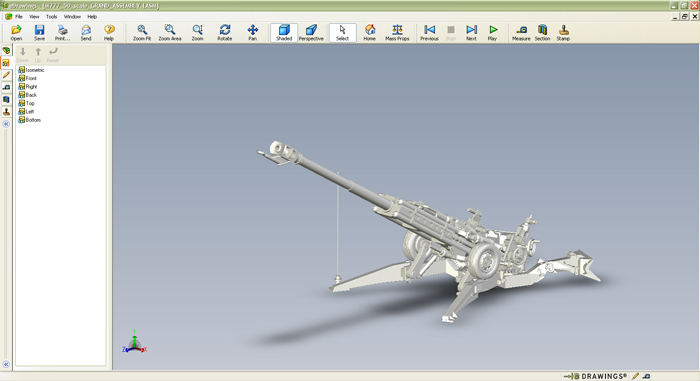Click the eDrawings document icon in menu bar

click(x=8, y=17)
